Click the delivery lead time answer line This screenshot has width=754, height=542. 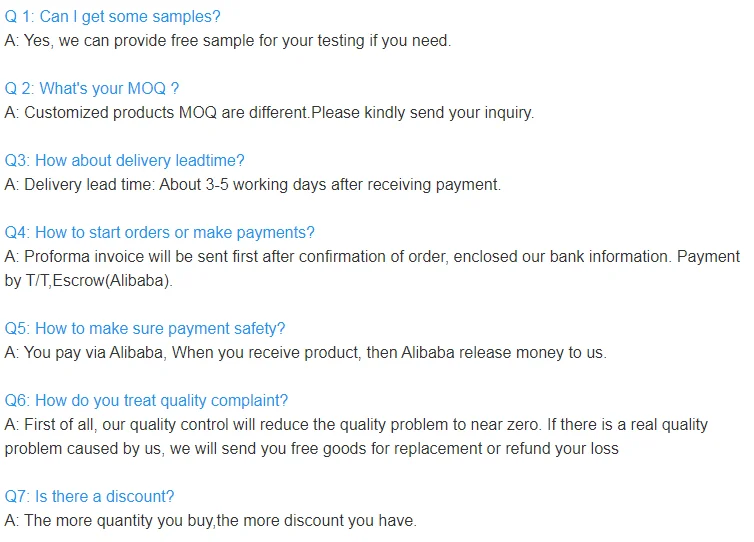252,185
